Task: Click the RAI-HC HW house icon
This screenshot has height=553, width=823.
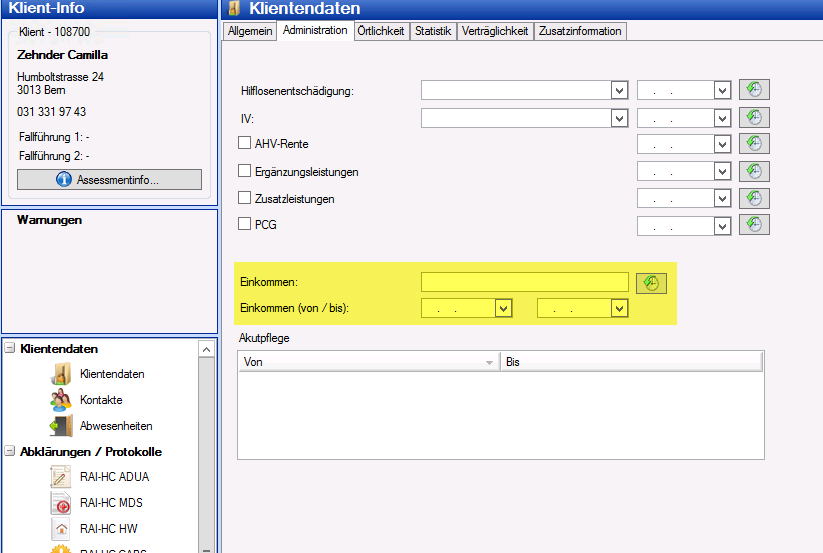Action: (x=61, y=528)
